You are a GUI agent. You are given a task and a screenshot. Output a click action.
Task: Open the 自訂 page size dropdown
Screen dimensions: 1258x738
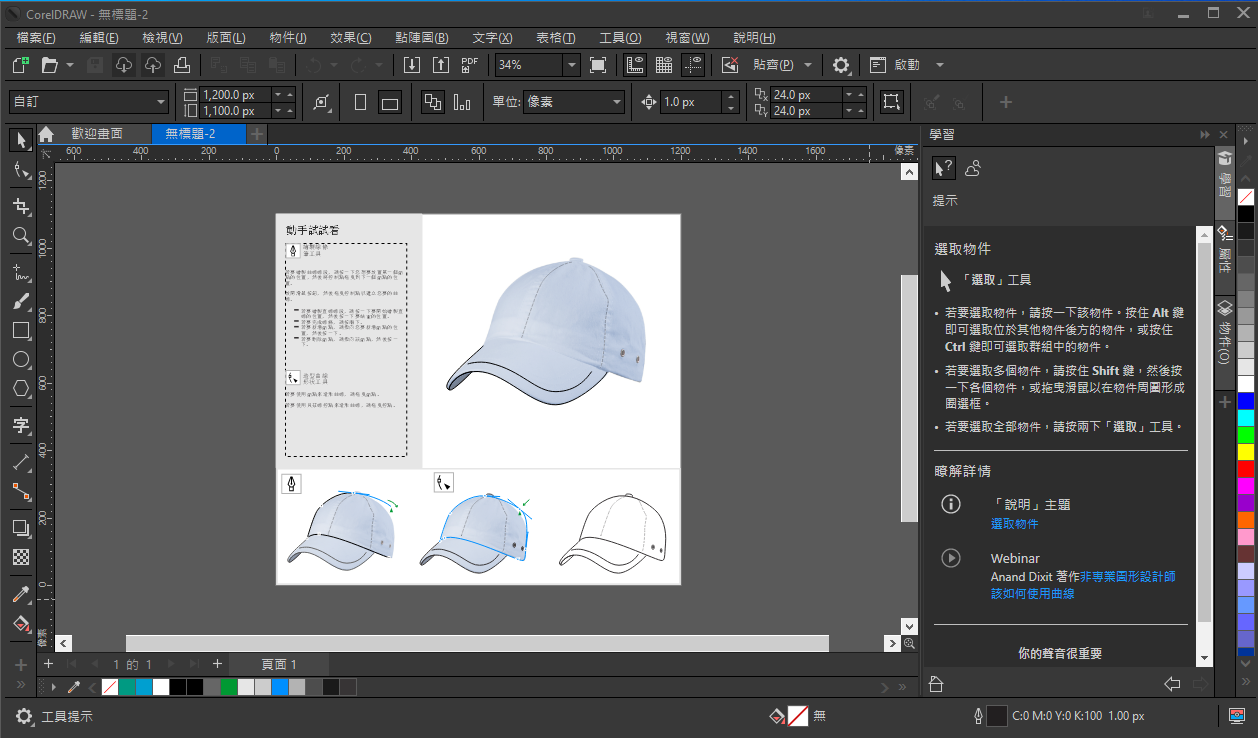click(161, 102)
